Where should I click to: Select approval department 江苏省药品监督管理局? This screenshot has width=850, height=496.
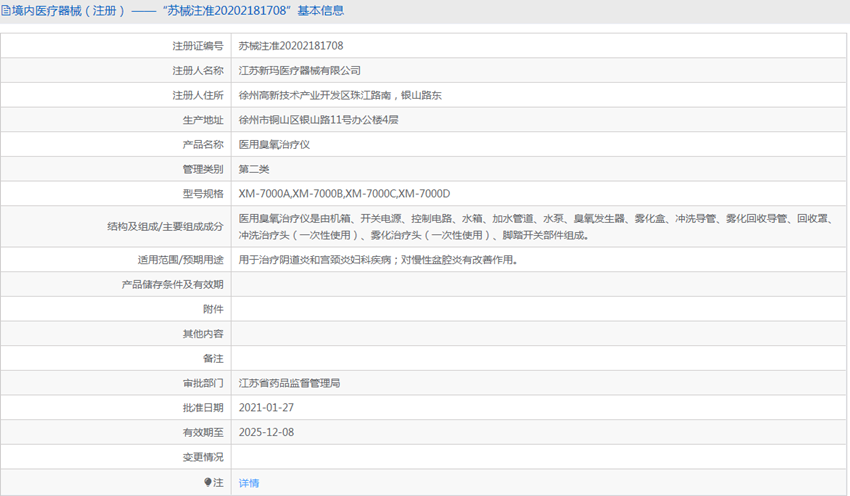(x=289, y=383)
